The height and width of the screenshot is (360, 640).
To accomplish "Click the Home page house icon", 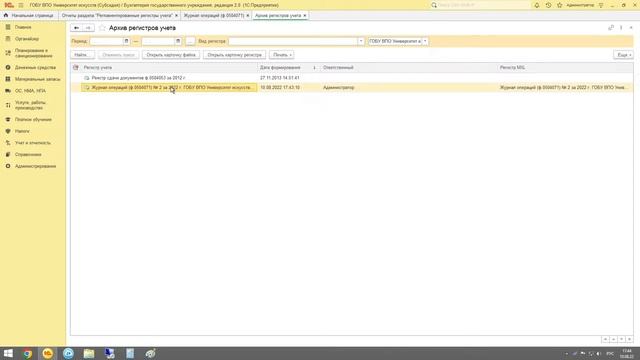I will click(6, 16).
